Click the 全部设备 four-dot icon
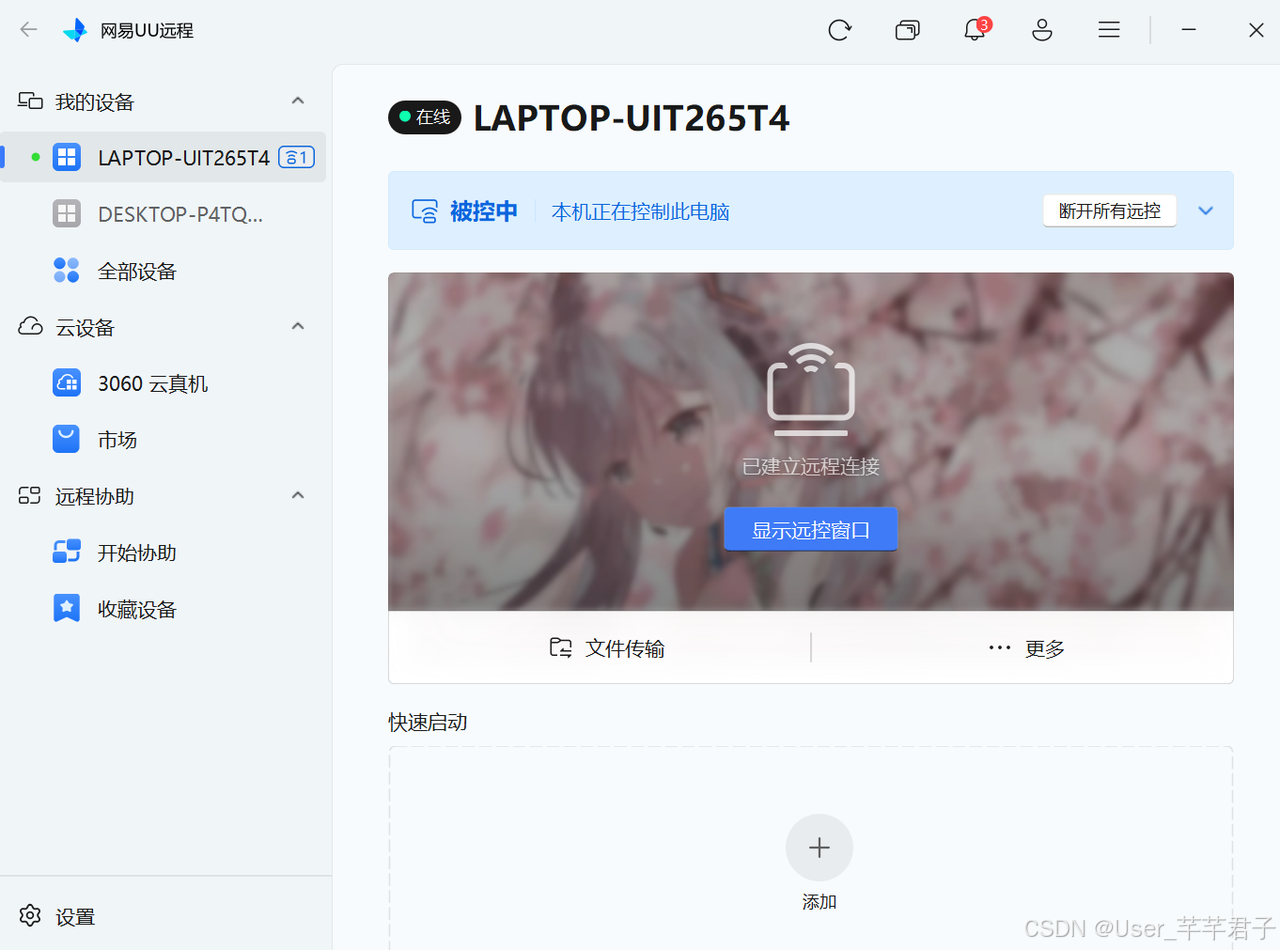The width and height of the screenshot is (1280, 950). point(67,270)
